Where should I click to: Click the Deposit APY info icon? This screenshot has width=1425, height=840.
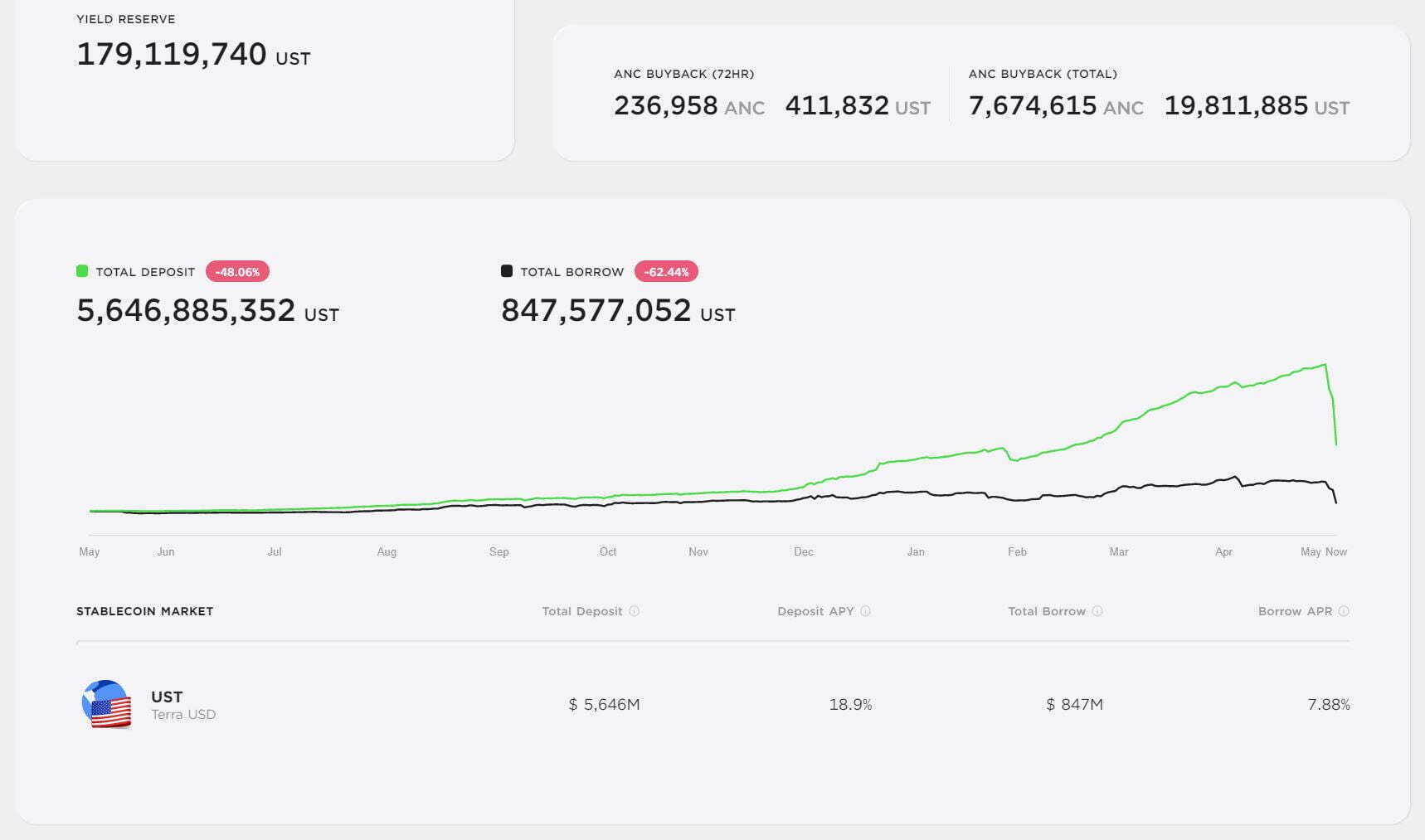click(x=865, y=611)
